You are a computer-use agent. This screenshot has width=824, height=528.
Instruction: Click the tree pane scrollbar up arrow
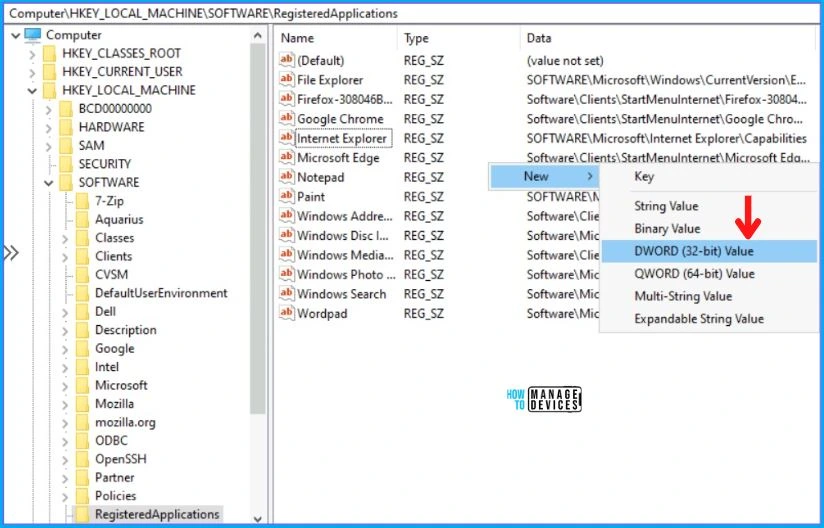point(258,36)
